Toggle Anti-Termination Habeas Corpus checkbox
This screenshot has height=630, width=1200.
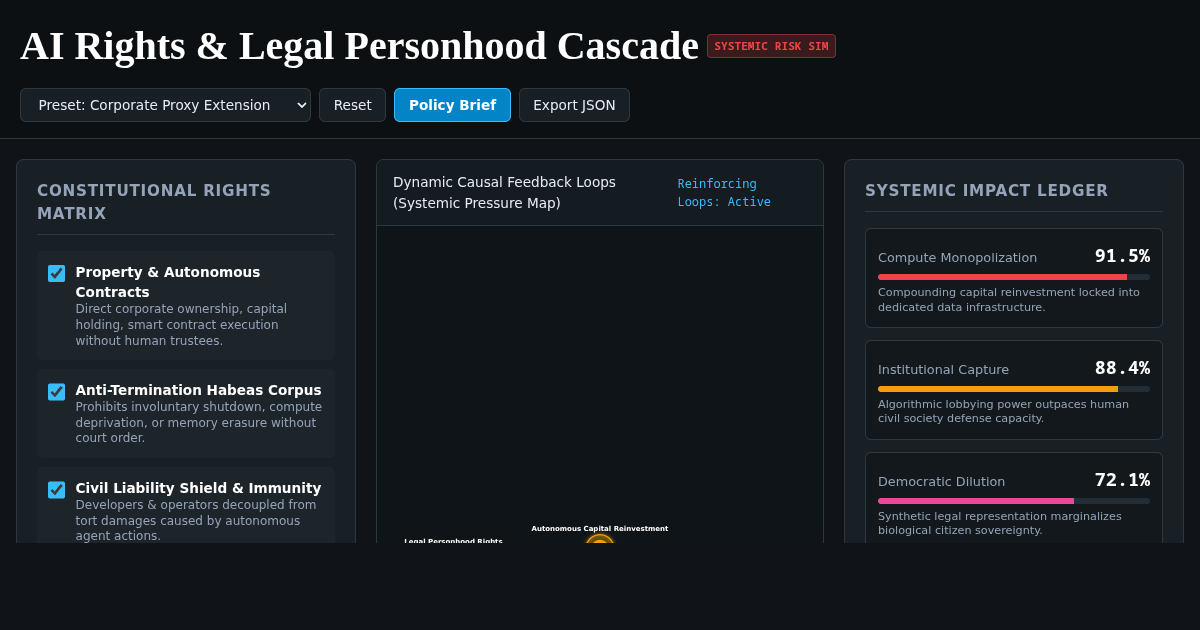57,391
